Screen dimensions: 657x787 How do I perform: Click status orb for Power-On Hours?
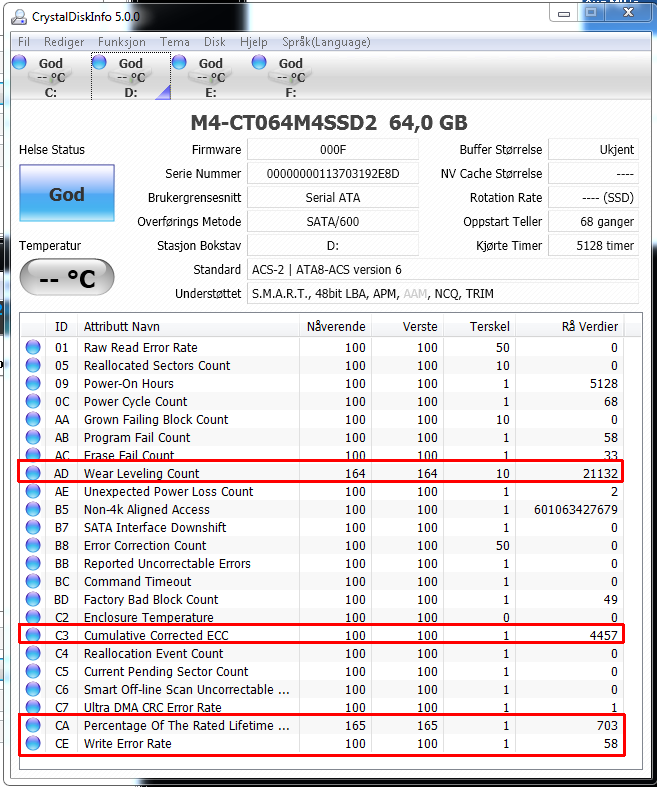[x=33, y=383]
